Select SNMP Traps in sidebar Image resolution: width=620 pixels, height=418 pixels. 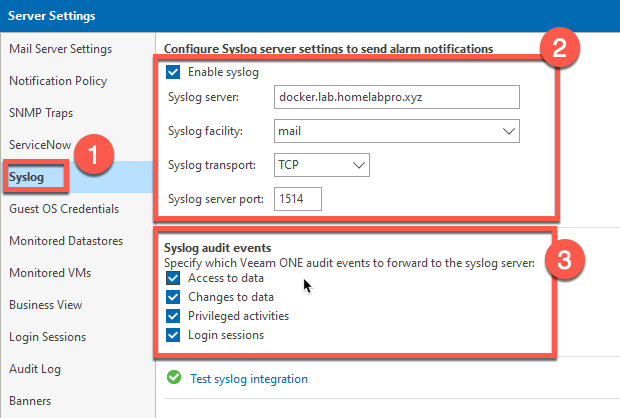click(41, 113)
